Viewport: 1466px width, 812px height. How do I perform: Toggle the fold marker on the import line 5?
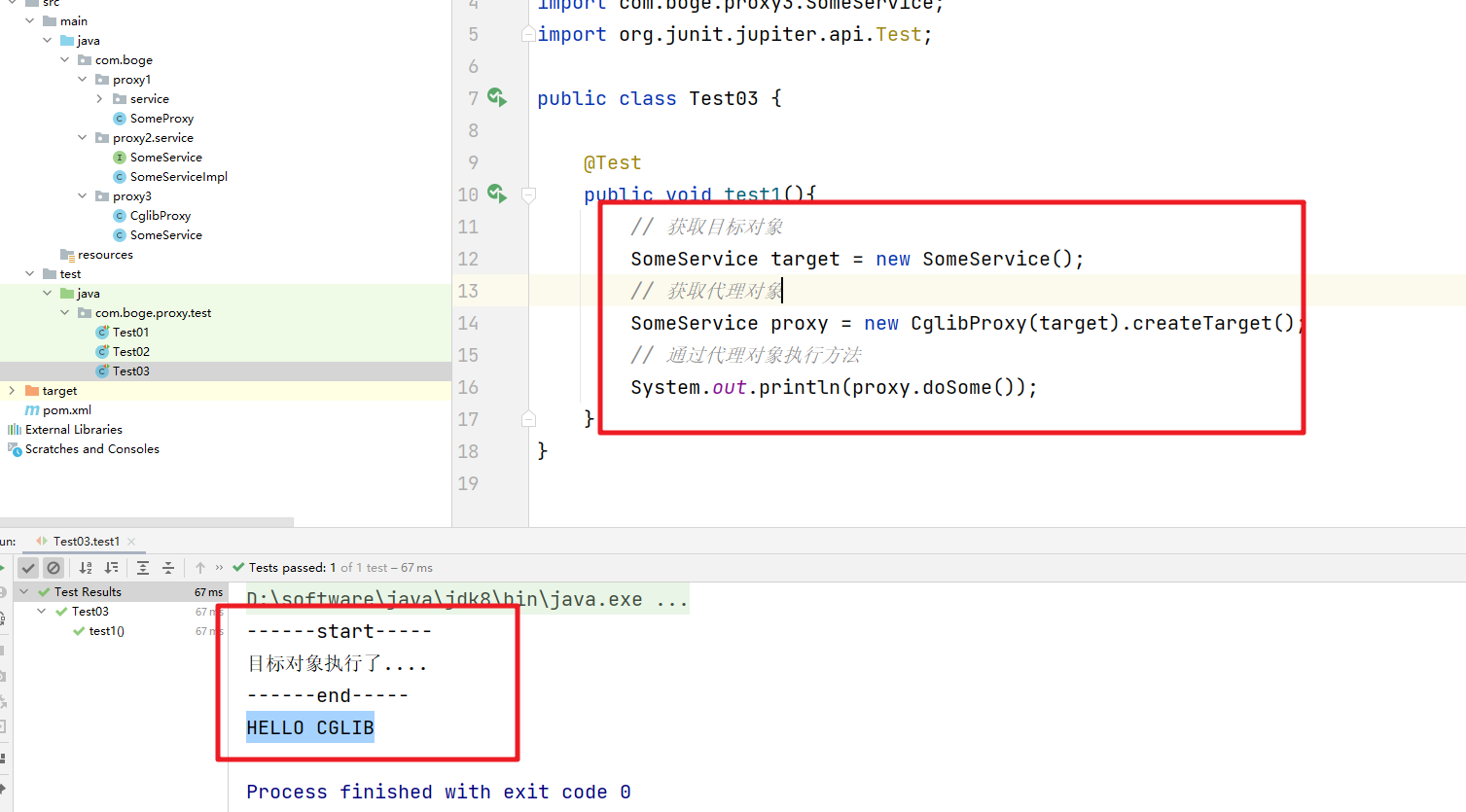[x=528, y=34]
